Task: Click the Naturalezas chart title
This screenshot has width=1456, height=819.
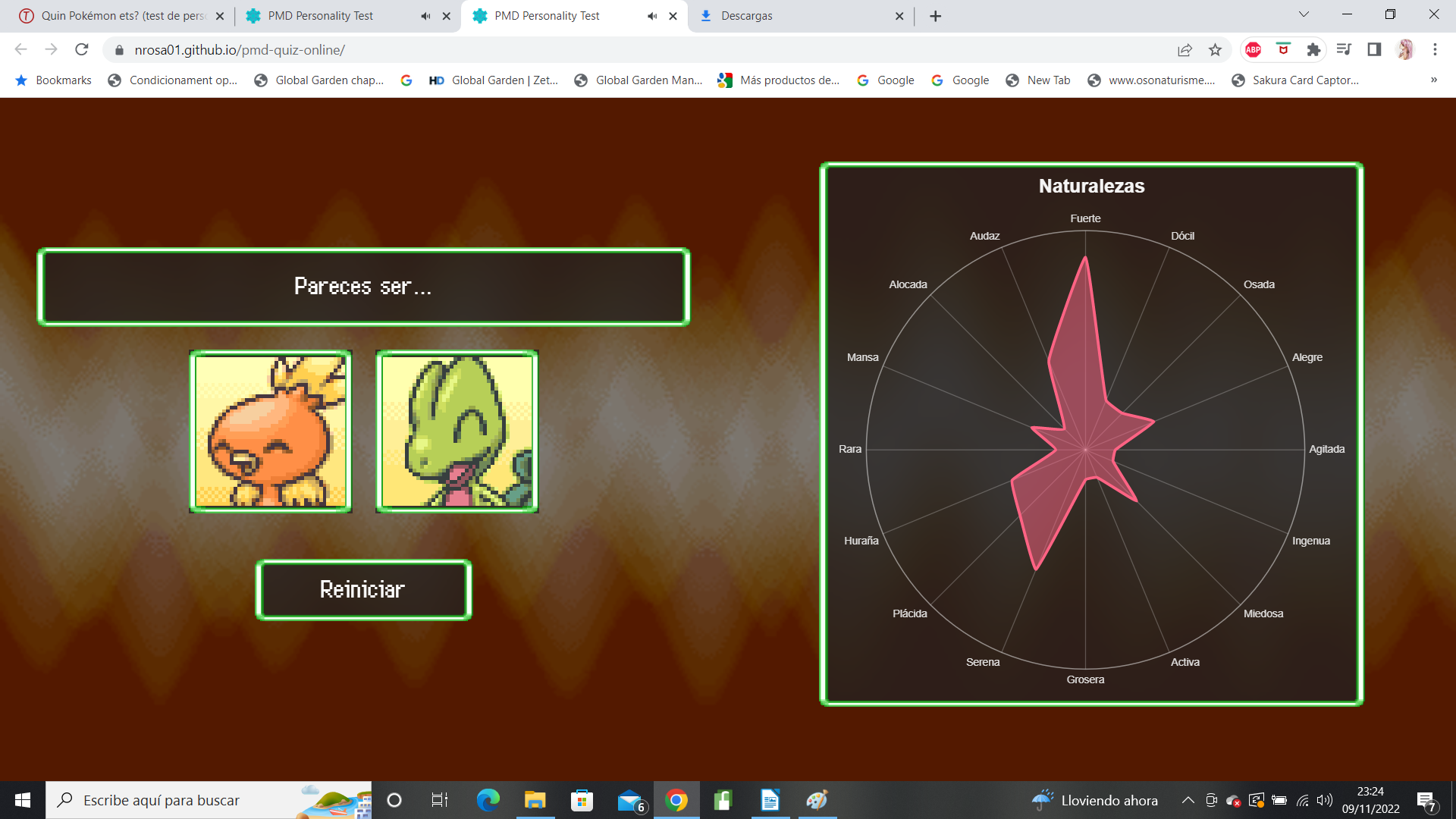Action: click(x=1091, y=186)
